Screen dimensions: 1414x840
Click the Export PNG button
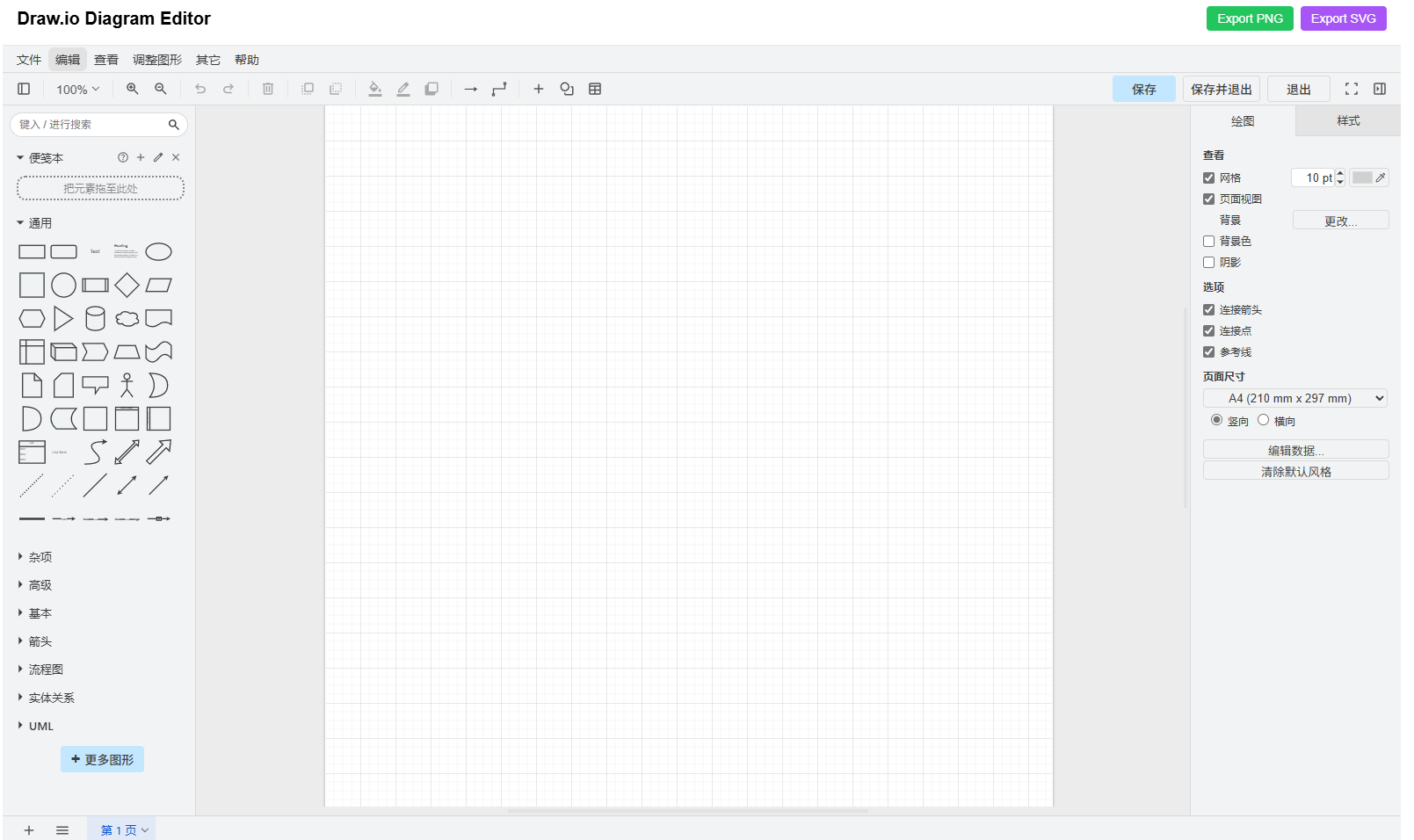coord(1249,18)
